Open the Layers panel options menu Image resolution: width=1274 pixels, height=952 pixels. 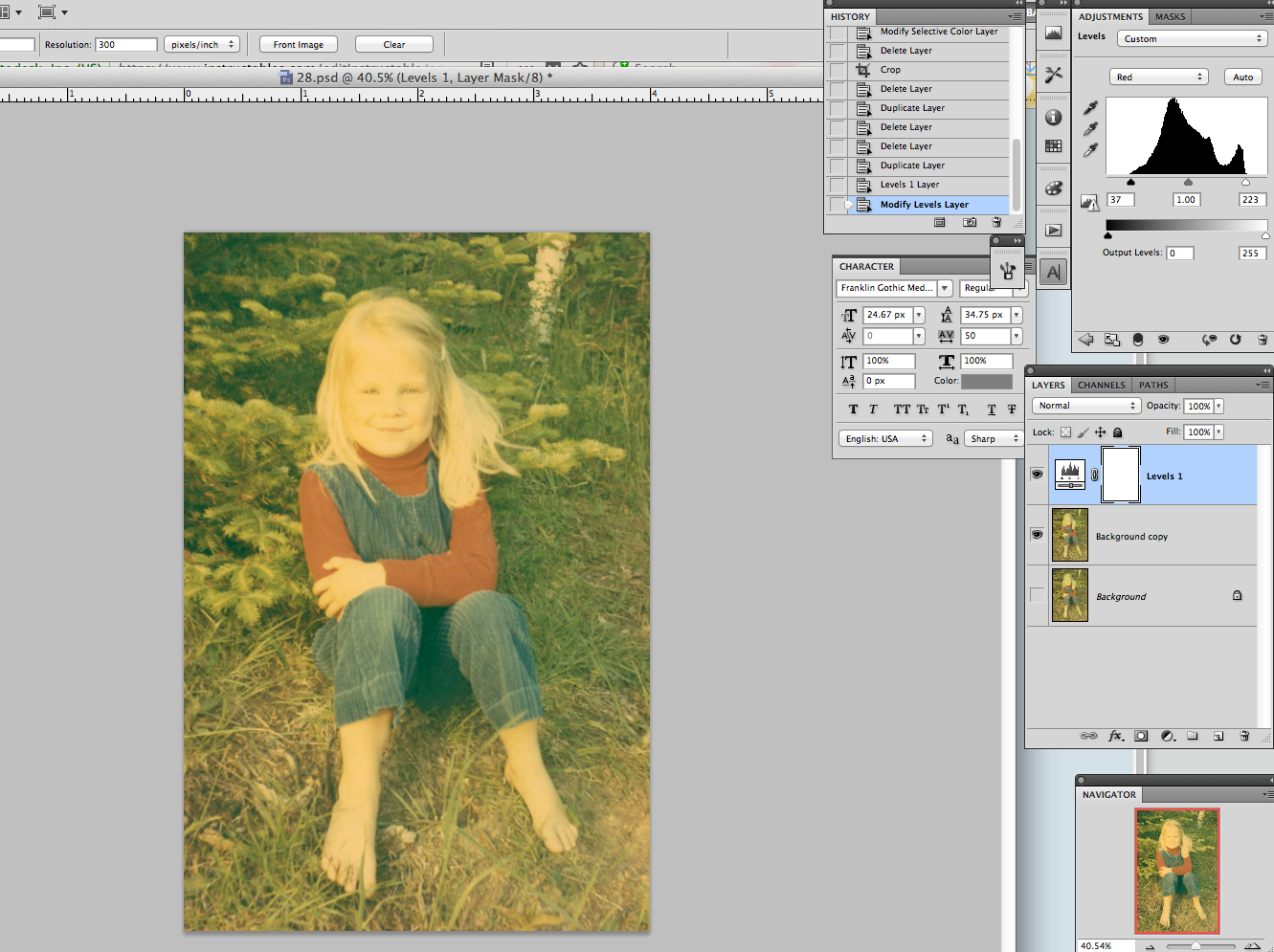1263,385
